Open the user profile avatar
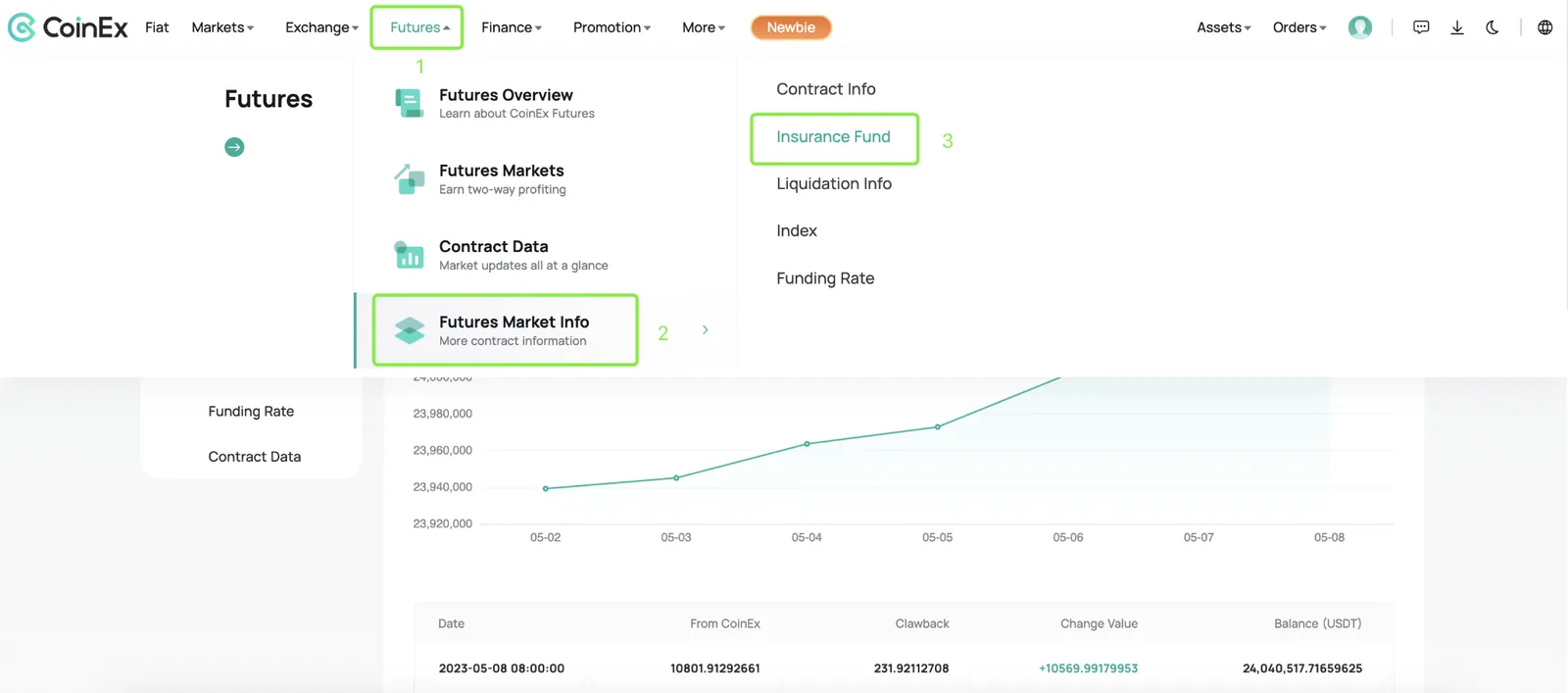This screenshot has width=1568, height=693. [1360, 27]
